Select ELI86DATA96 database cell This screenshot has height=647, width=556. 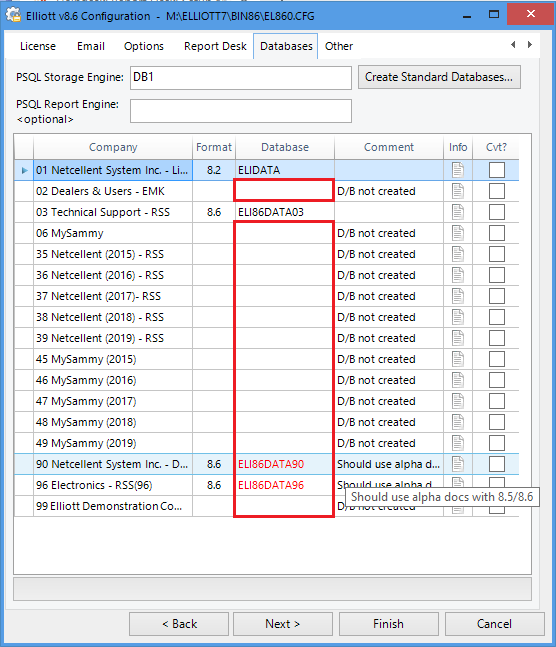(284, 485)
